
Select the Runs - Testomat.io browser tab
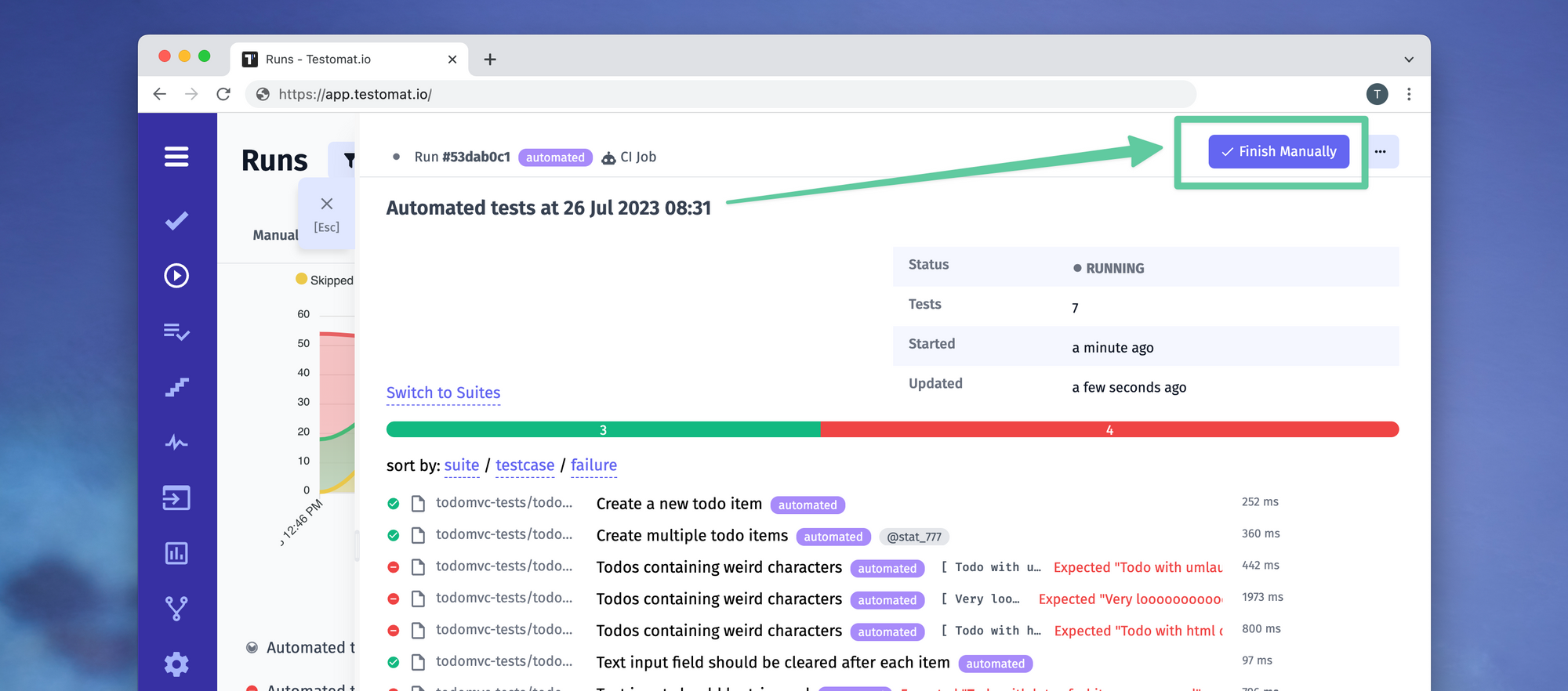(350, 60)
